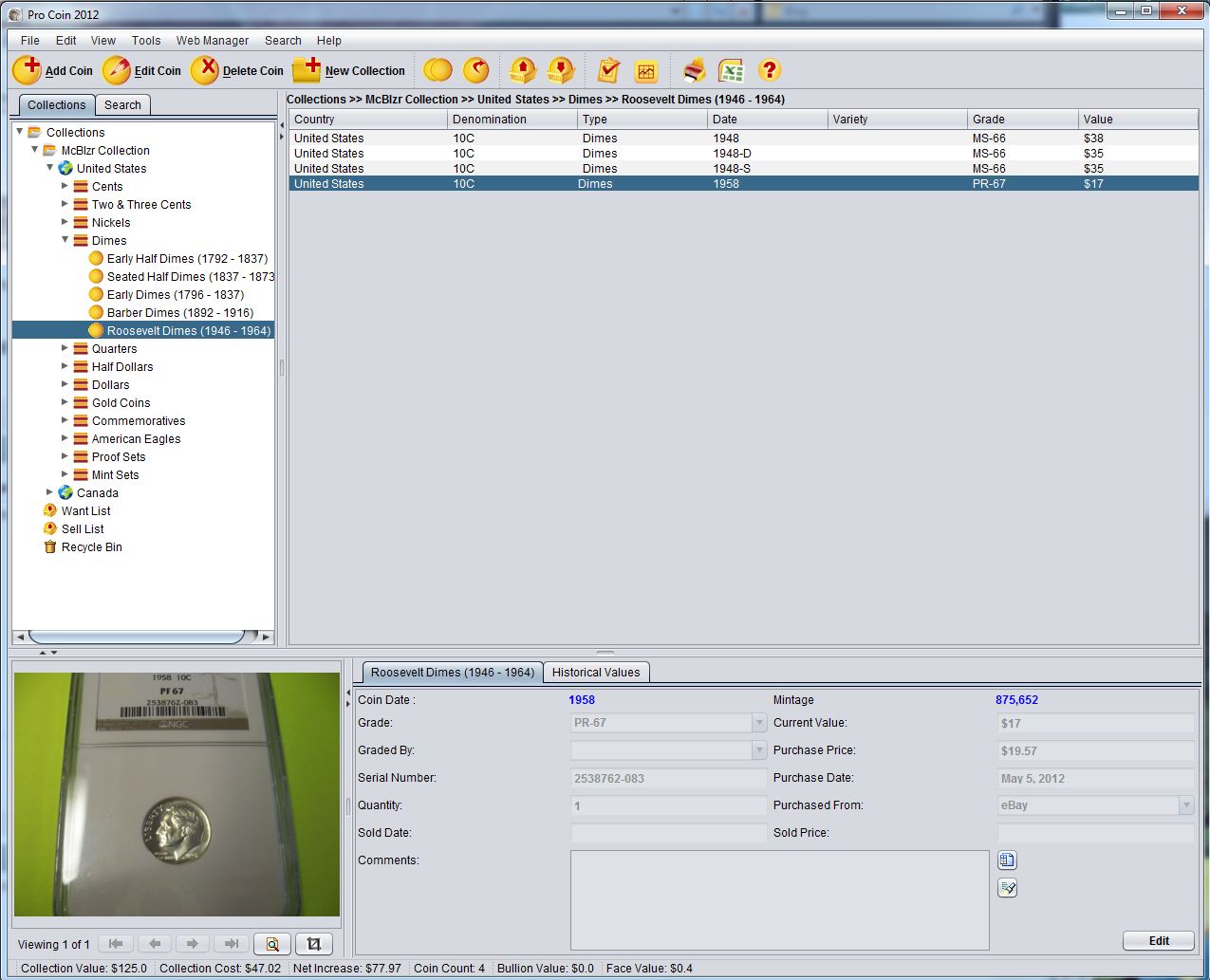Click the chart icon in the toolbar

[646, 70]
